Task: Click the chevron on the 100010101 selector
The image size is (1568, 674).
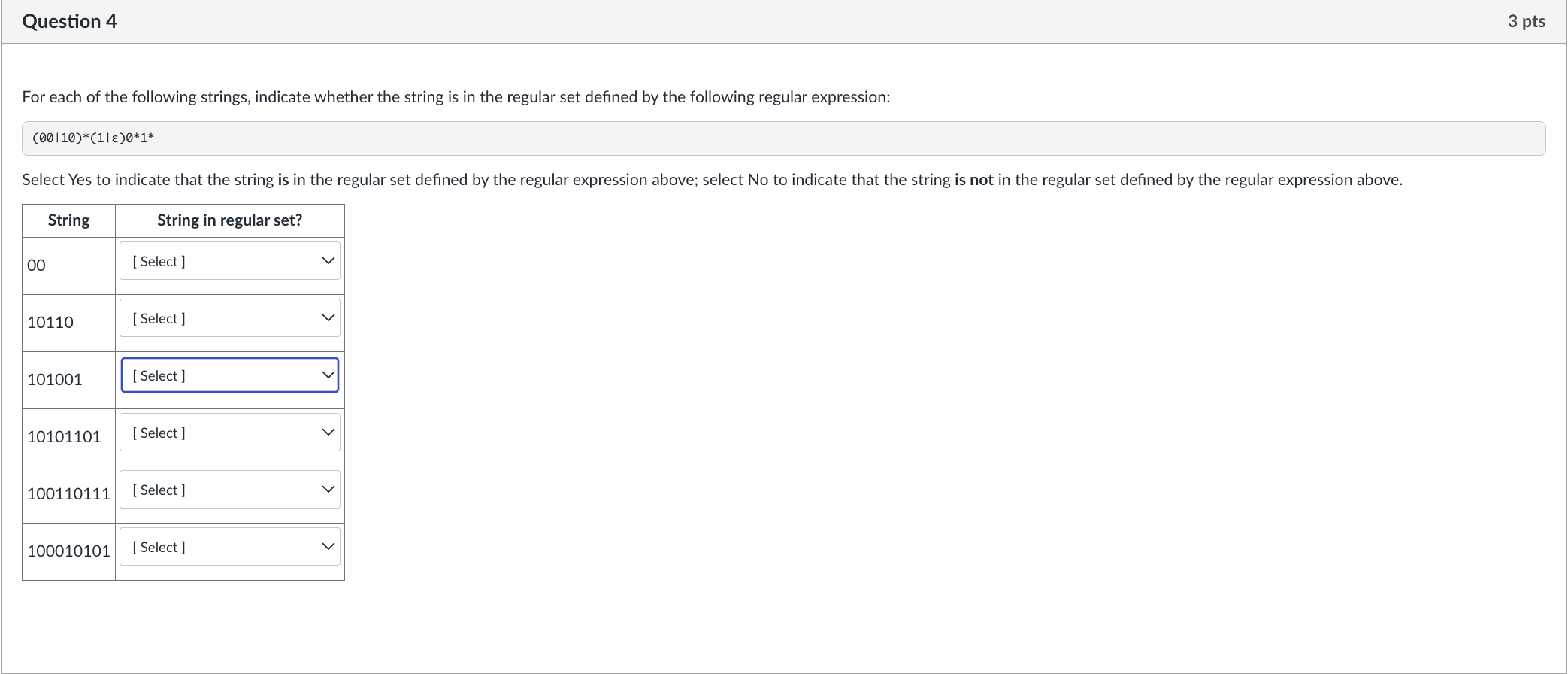Action: pyautogui.click(x=327, y=545)
